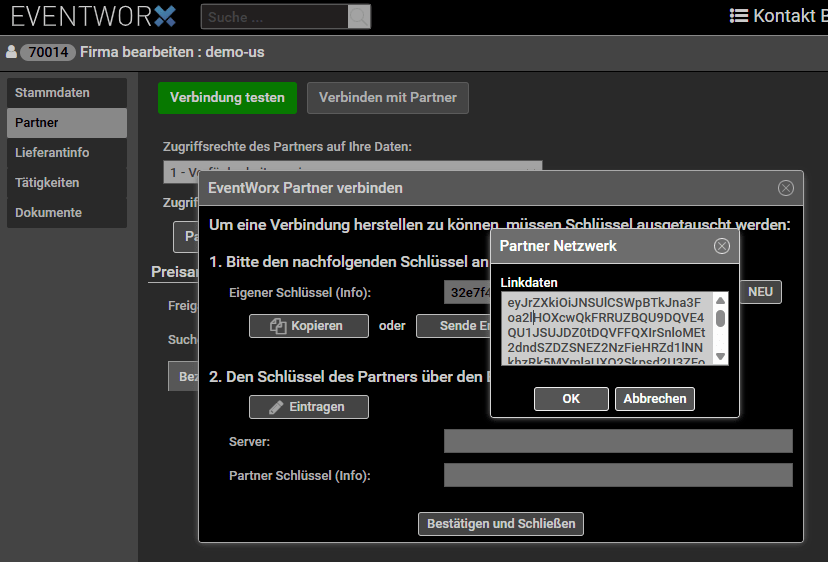This screenshot has width=828, height=562.
Task: Open the Kontakt list menu icon
Action: [739, 16]
